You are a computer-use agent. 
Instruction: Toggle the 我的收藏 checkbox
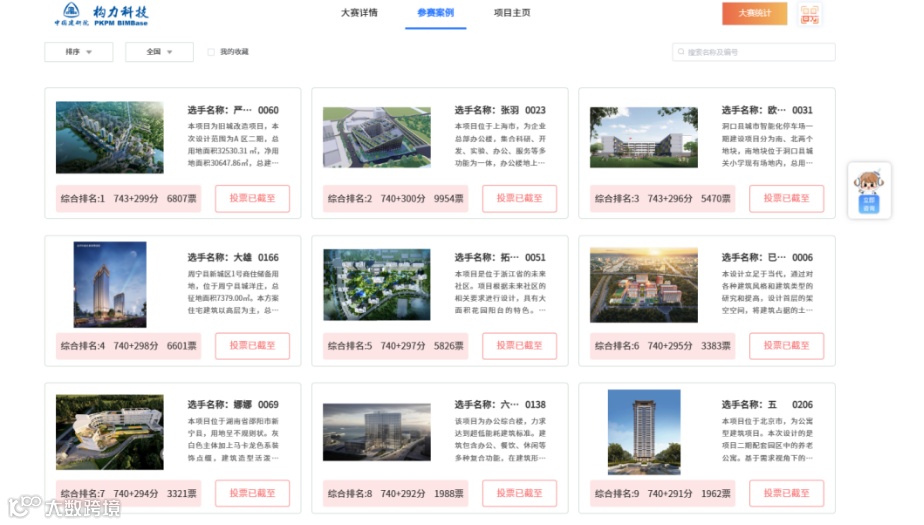click(211, 52)
